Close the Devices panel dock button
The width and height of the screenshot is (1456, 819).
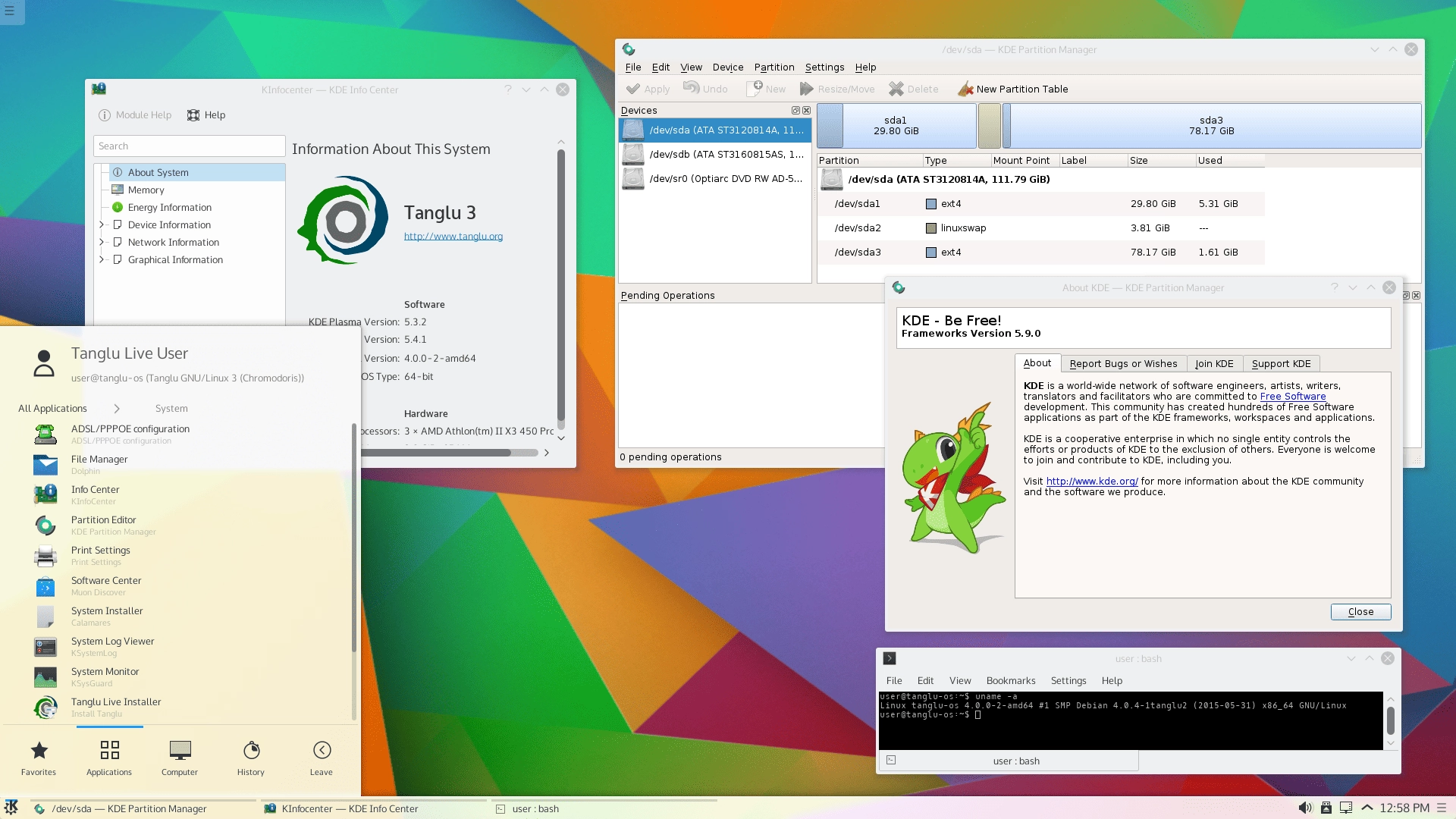806,111
